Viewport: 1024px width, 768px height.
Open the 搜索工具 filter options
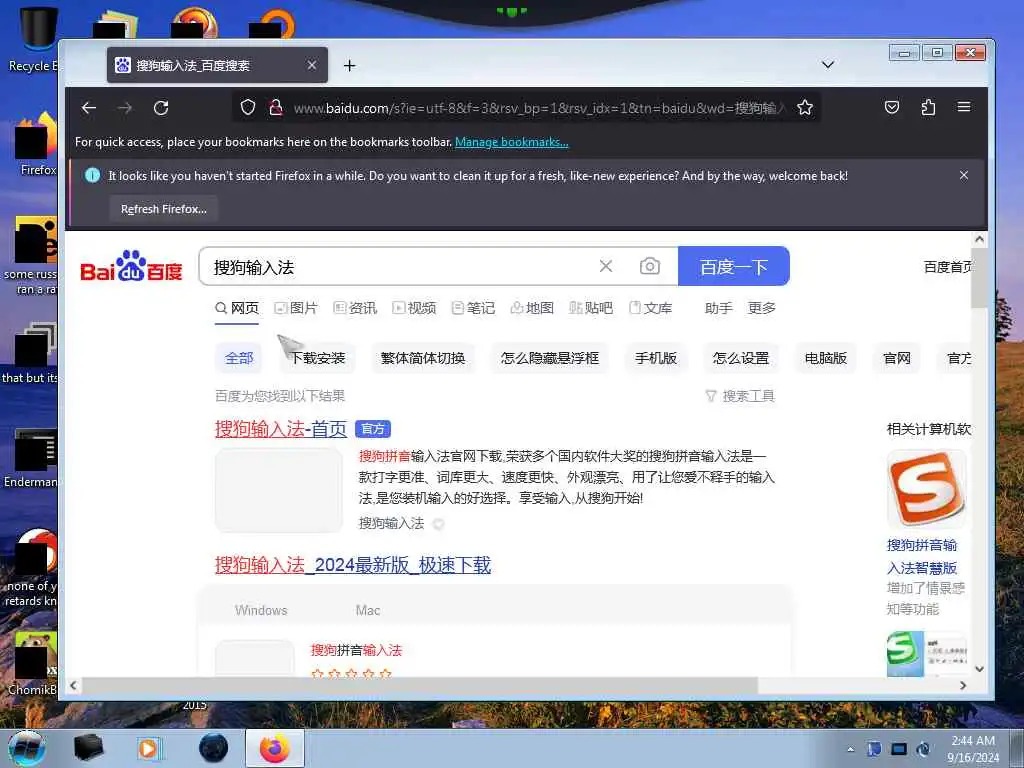[740, 396]
